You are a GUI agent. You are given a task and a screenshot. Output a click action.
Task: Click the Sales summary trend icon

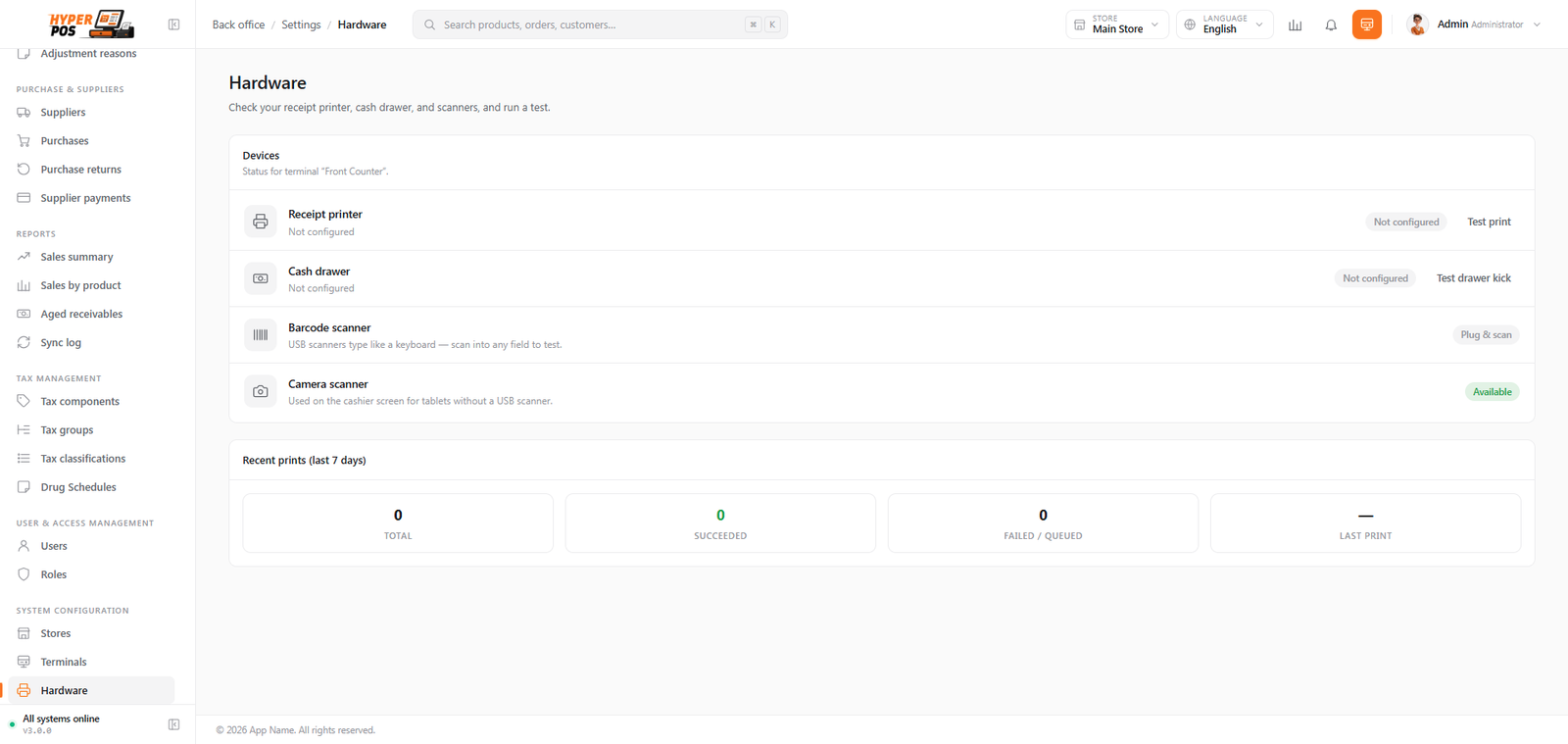coord(24,257)
